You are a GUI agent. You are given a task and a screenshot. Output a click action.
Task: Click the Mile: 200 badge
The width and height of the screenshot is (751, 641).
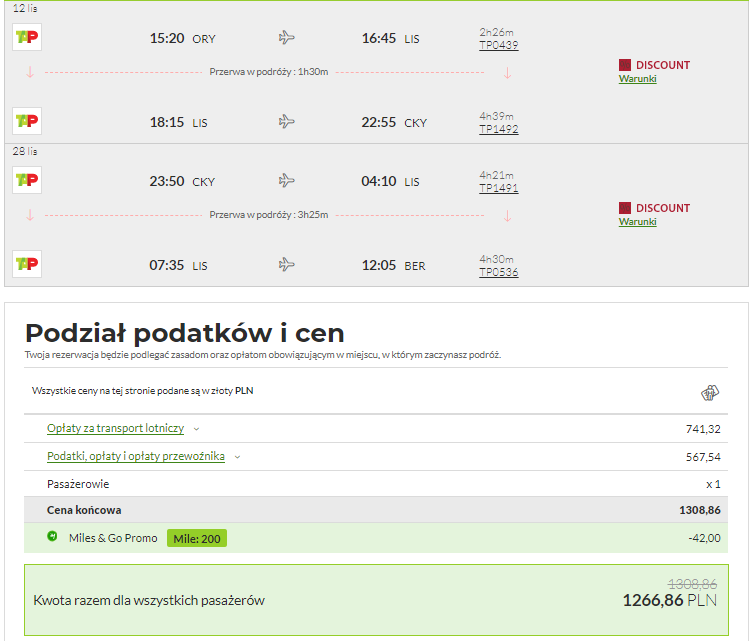pyautogui.click(x=197, y=538)
